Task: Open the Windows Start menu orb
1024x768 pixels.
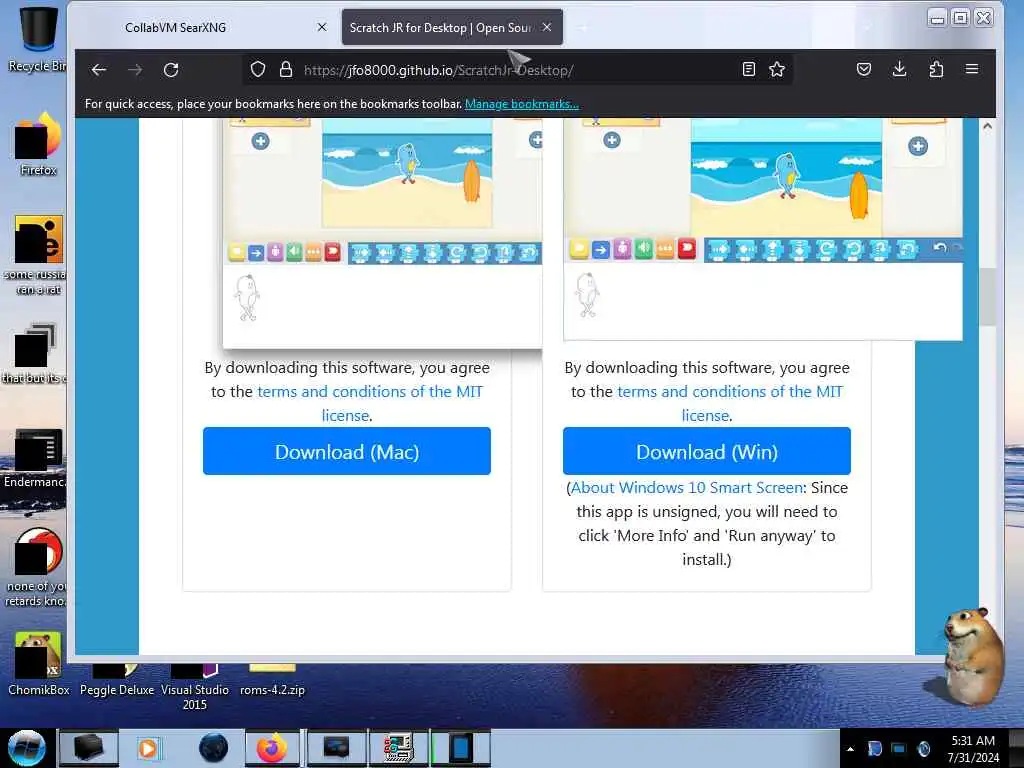Action: (27, 748)
